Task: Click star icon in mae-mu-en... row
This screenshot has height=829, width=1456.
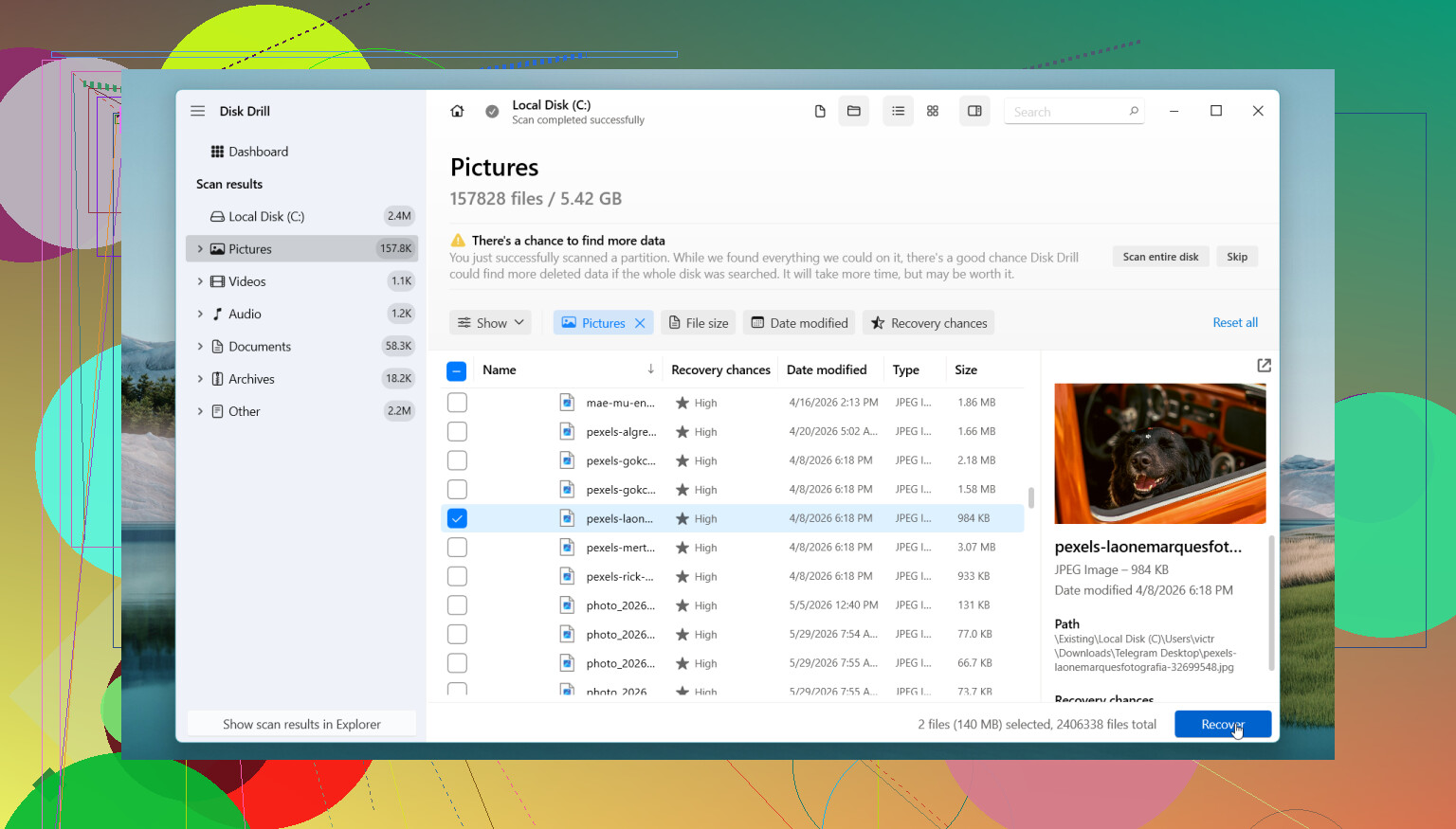Action: 682,403
